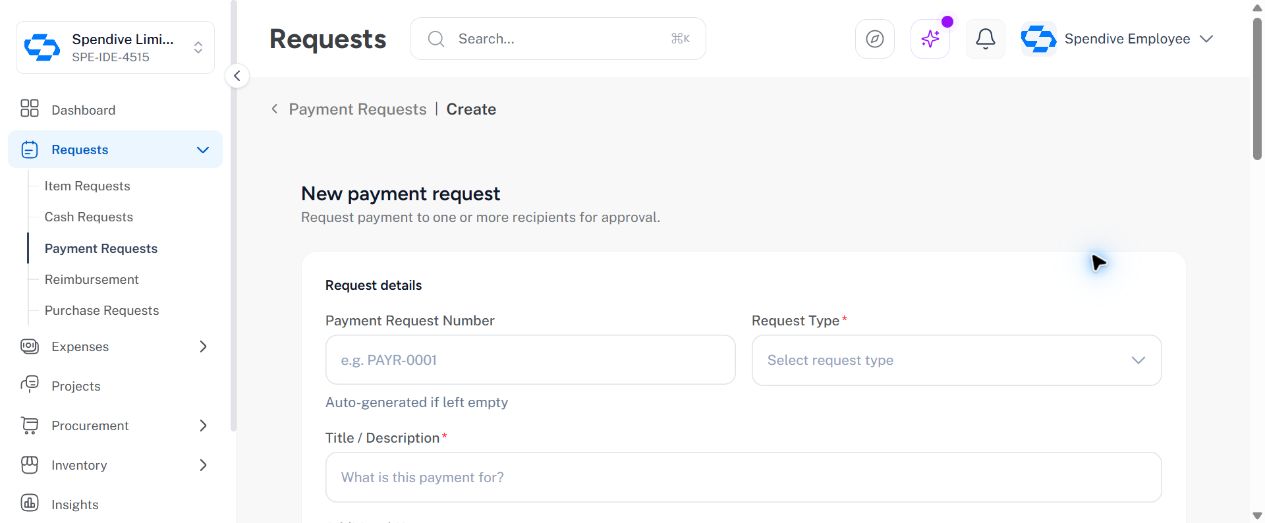1265x523 pixels.
Task: Focus the top Search box
Action: click(558, 39)
